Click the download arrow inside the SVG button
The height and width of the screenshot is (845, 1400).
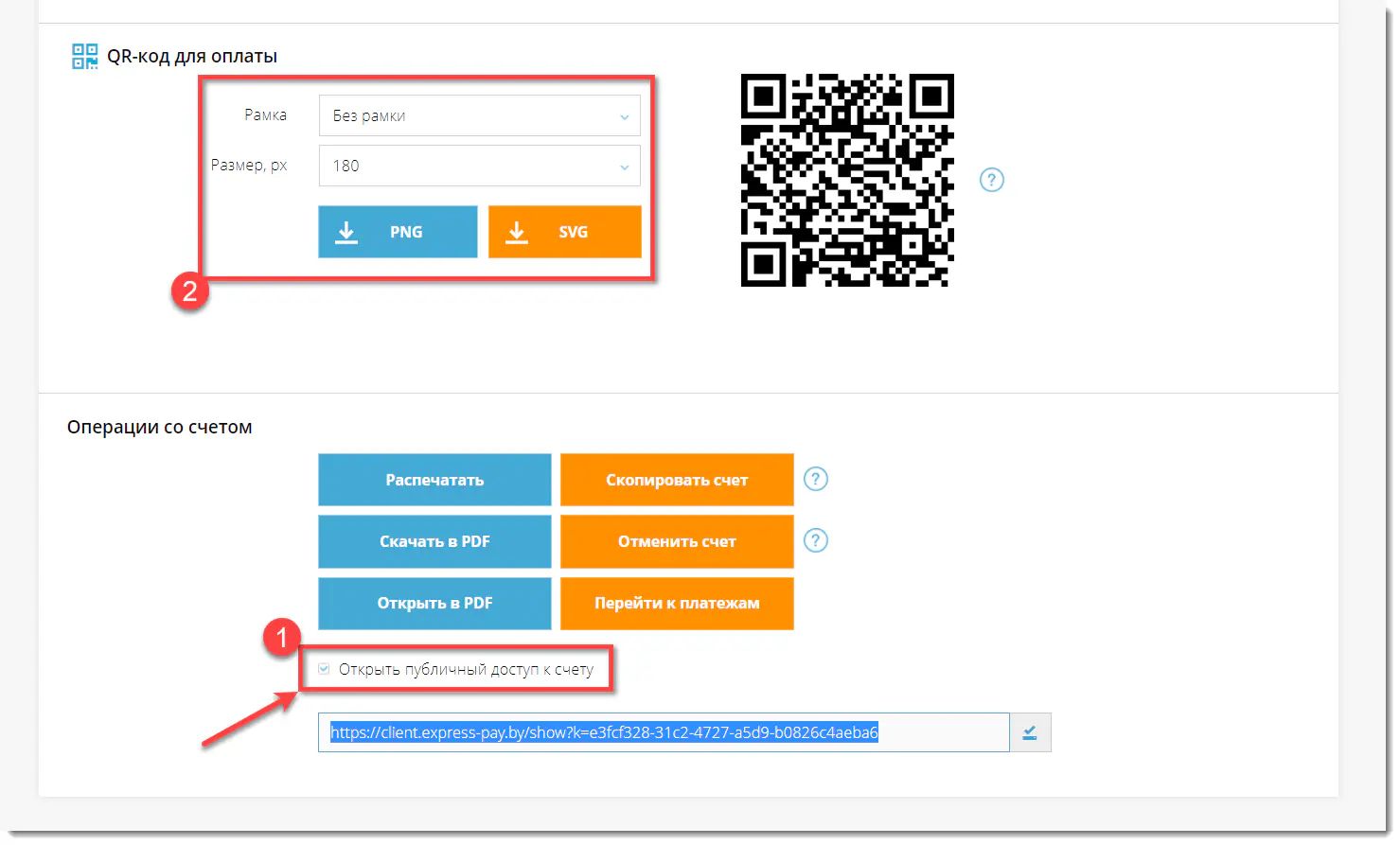tap(517, 231)
